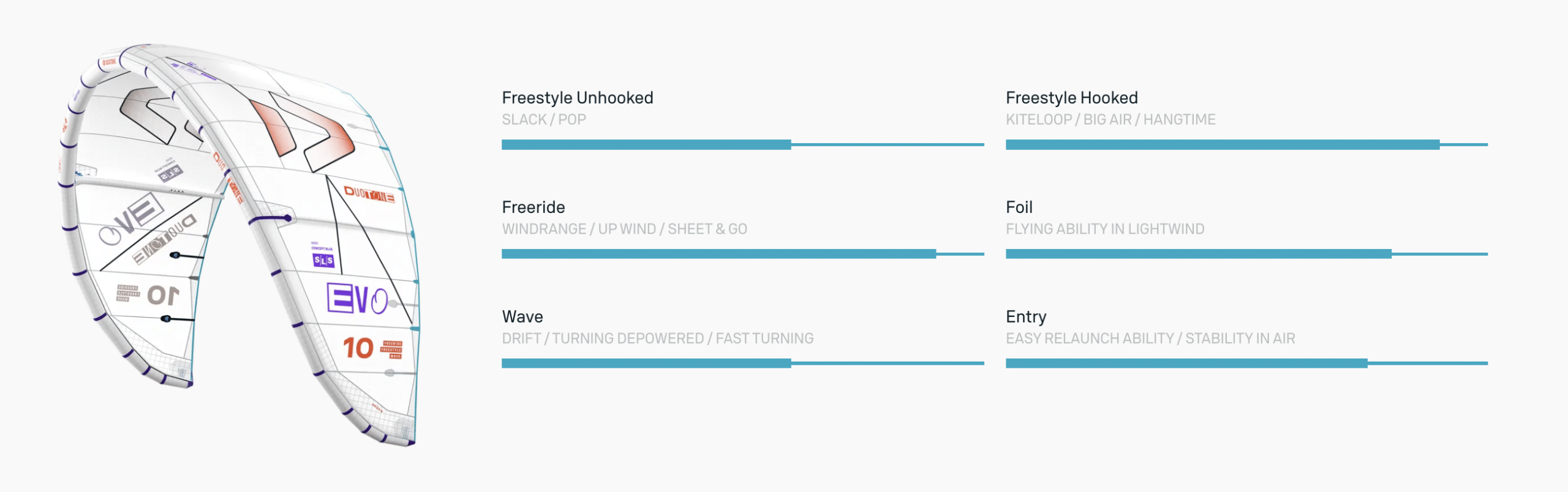1568x492 pixels.
Task: Click the 'Easy Relaunch Ability' subtitle text
Action: click(x=1089, y=339)
